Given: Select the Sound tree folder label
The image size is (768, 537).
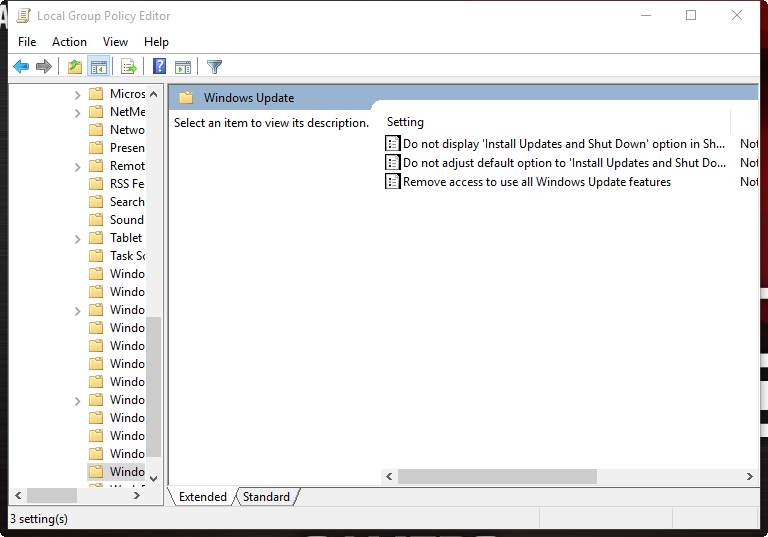Looking at the screenshot, I should [127, 220].
